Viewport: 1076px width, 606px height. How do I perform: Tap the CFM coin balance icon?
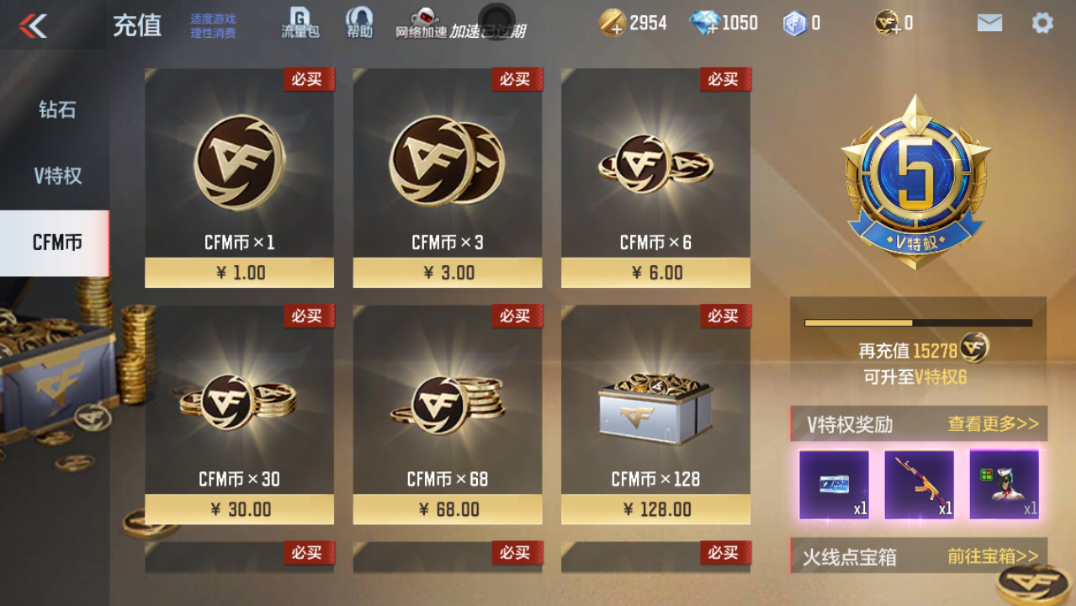(x=887, y=23)
